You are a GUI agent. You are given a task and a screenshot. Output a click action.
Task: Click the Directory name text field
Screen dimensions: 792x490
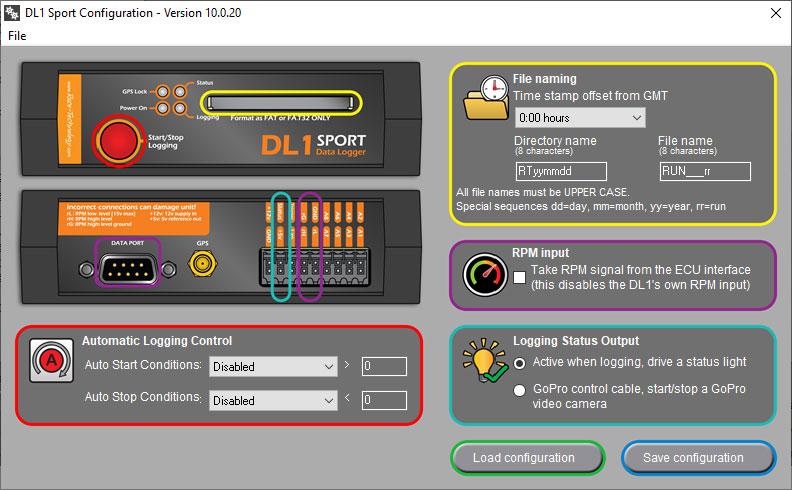click(561, 171)
